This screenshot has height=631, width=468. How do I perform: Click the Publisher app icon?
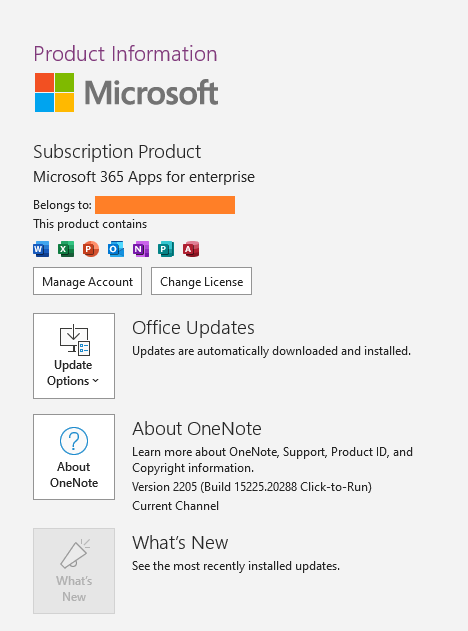click(x=166, y=249)
